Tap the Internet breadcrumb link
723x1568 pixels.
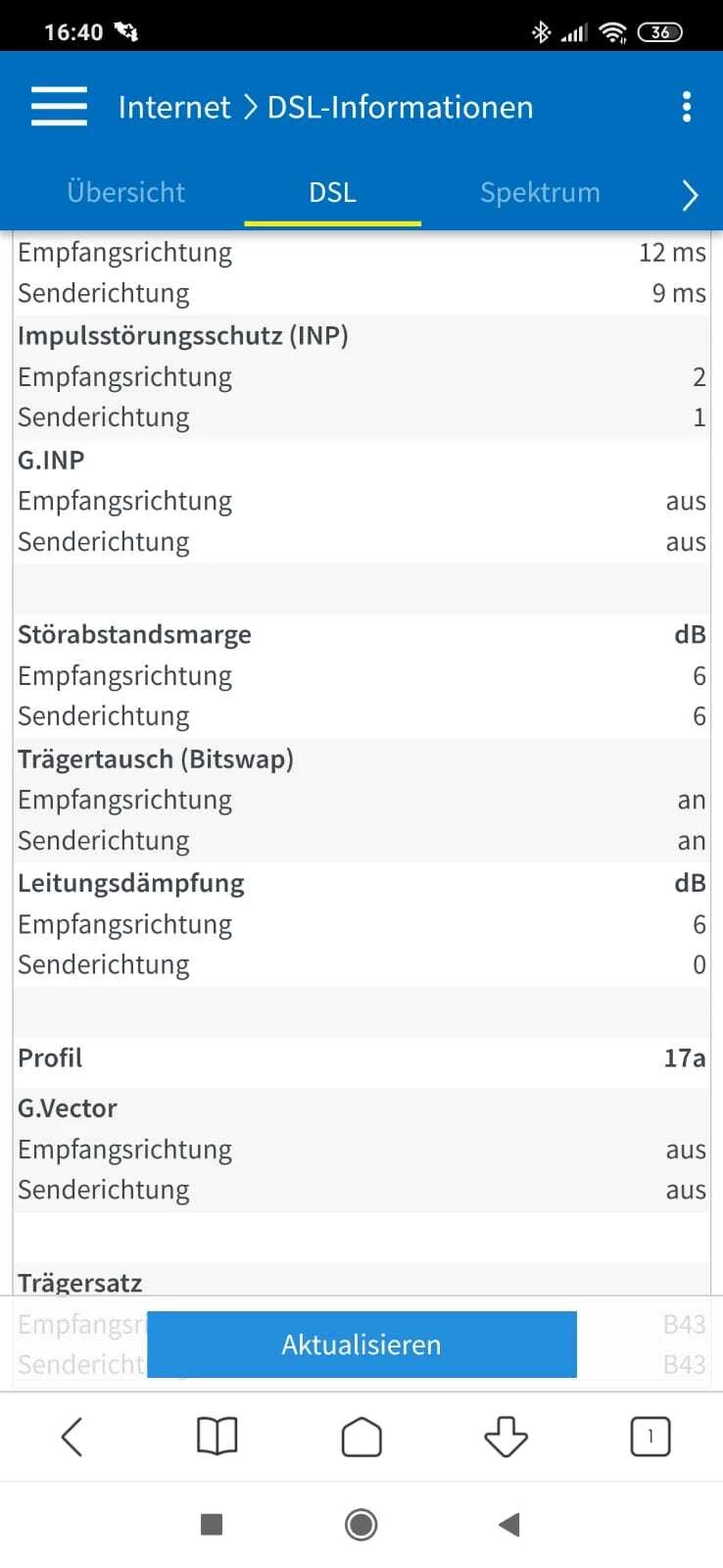coord(174,107)
